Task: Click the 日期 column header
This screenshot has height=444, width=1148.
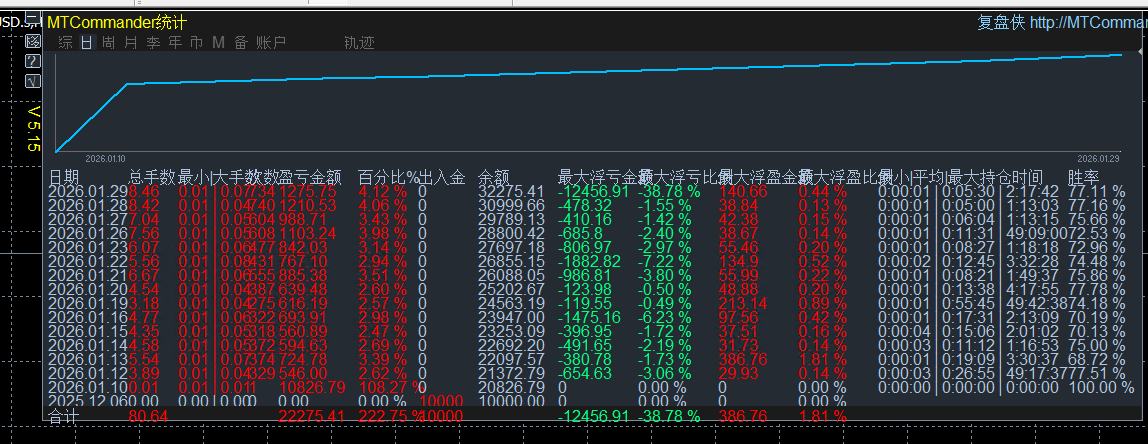Action: click(63, 177)
